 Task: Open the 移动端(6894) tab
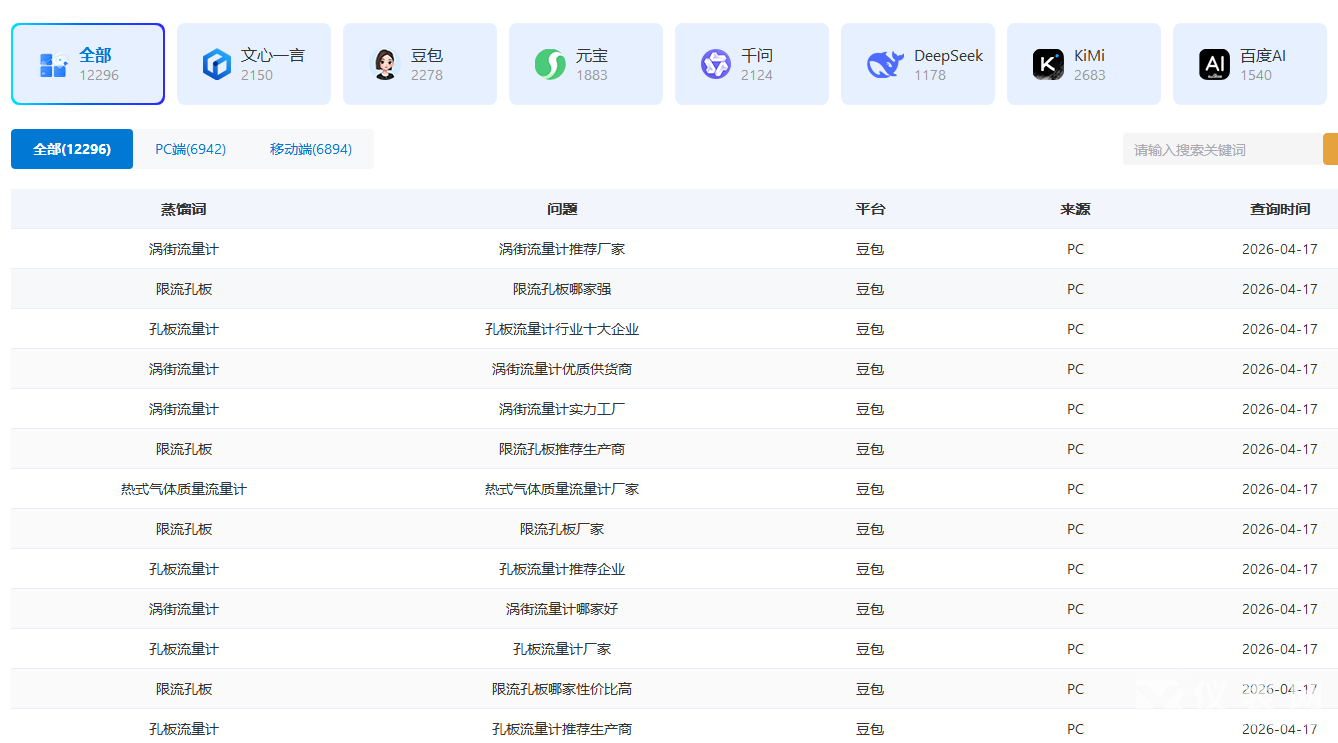tap(311, 149)
